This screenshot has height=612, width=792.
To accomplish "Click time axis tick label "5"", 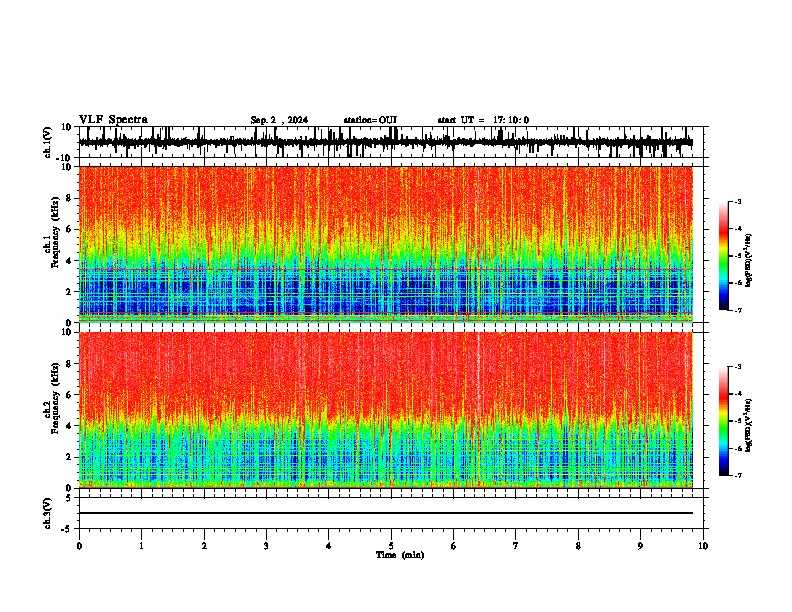I will coord(391,546).
